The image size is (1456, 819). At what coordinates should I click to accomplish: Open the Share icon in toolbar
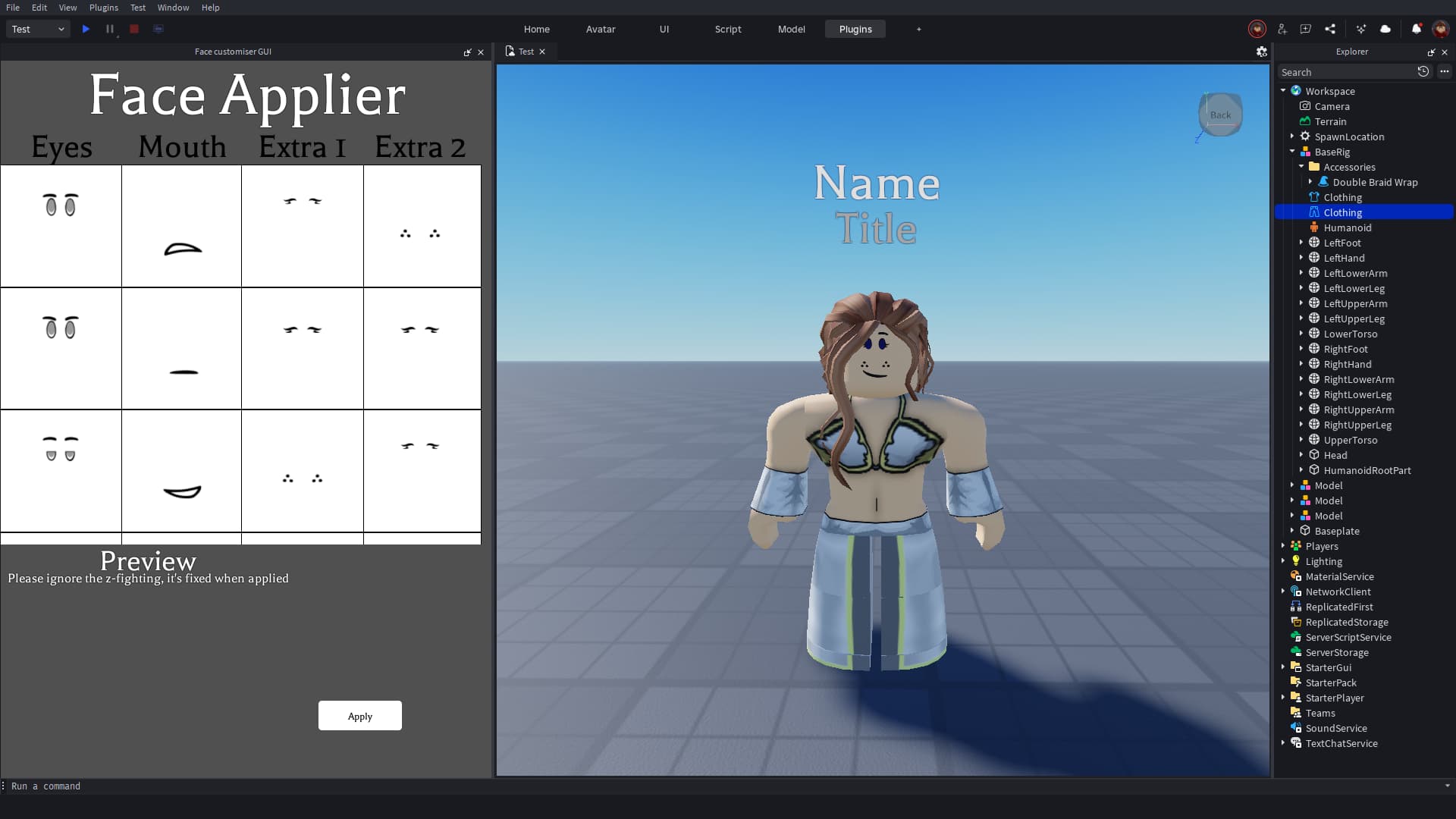[x=1330, y=29]
